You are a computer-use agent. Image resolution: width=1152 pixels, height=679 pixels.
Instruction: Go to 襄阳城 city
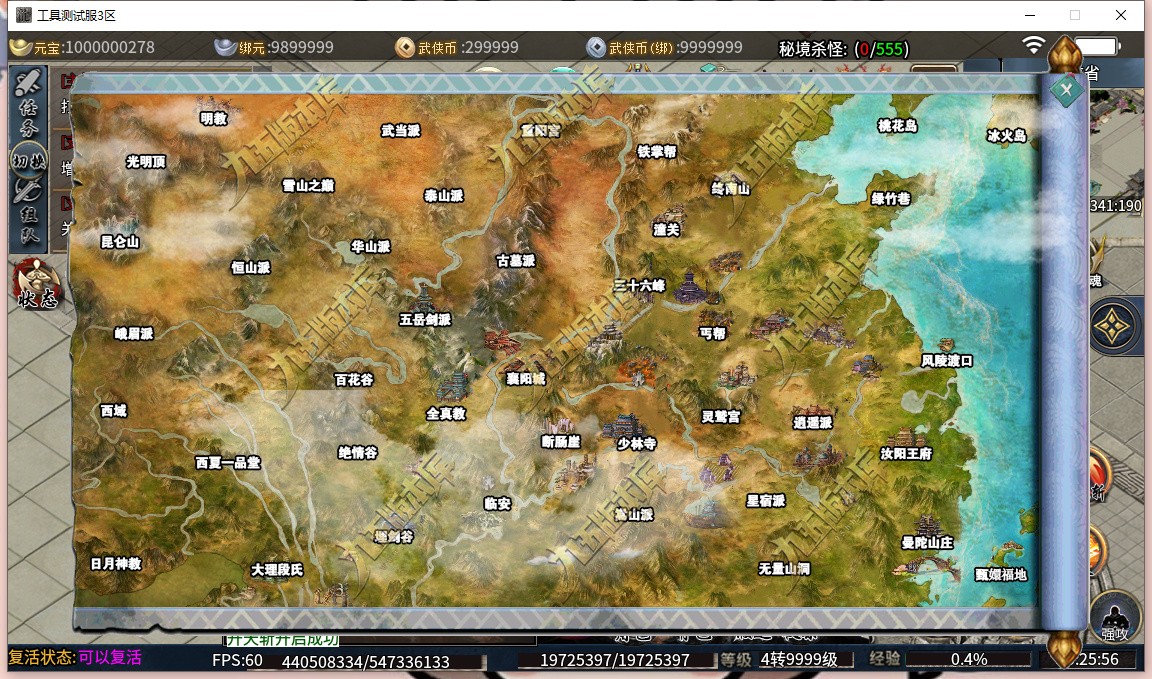(x=526, y=379)
